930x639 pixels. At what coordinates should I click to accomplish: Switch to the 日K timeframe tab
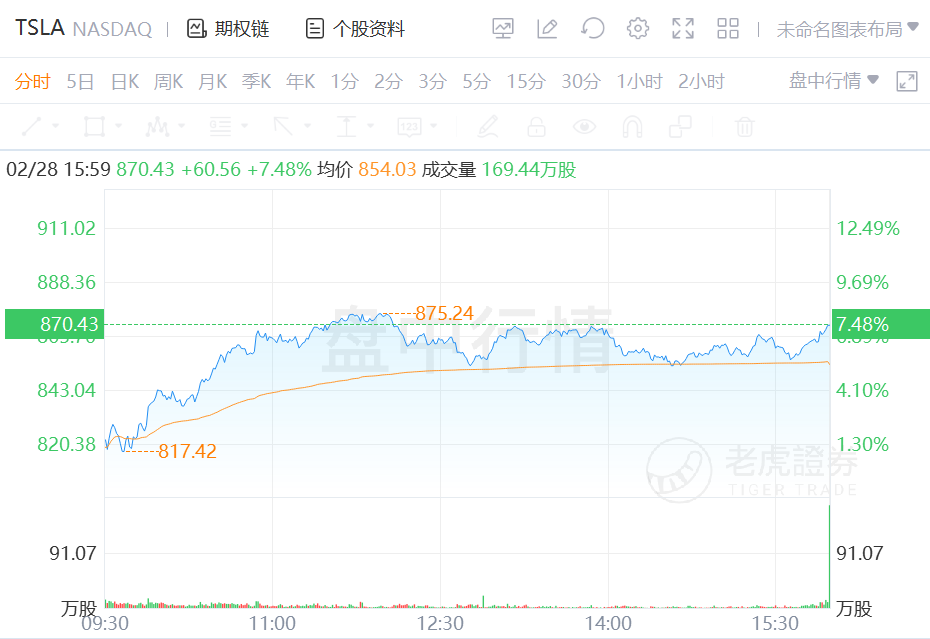click(x=125, y=82)
